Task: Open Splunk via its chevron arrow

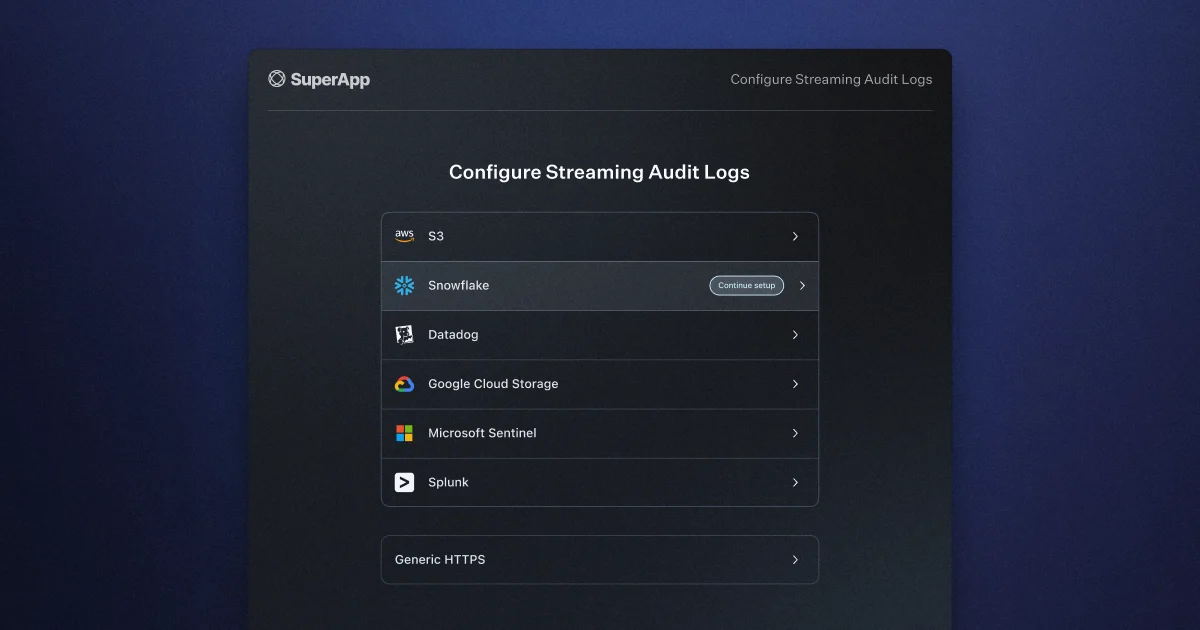Action: (x=795, y=482)
